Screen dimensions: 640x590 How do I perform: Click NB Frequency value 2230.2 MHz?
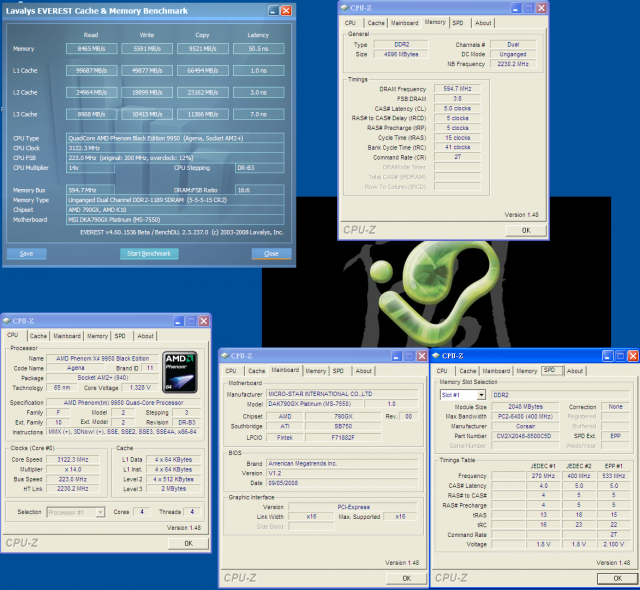[x=513, y=64]
